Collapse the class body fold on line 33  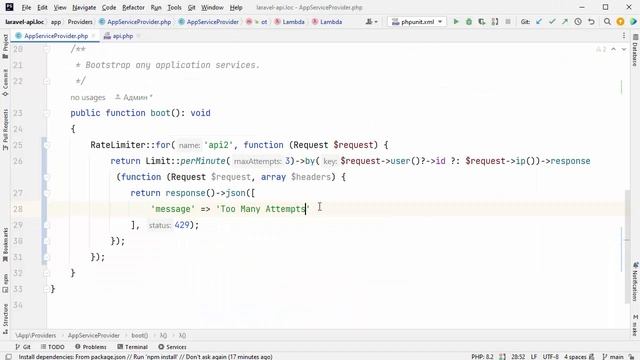pyautogui.click(x=46, y=289)
